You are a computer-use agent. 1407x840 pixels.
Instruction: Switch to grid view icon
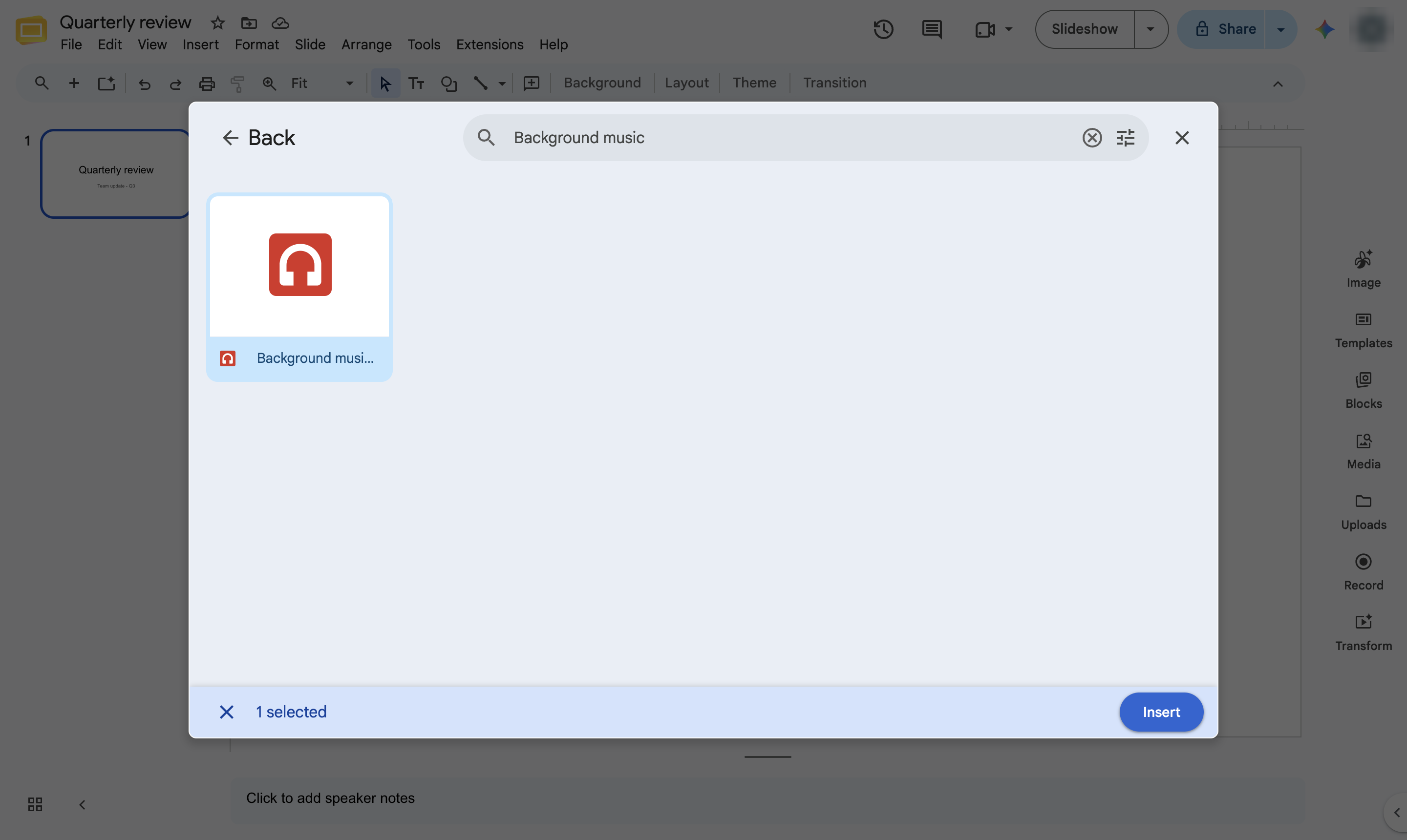(35, 804)
